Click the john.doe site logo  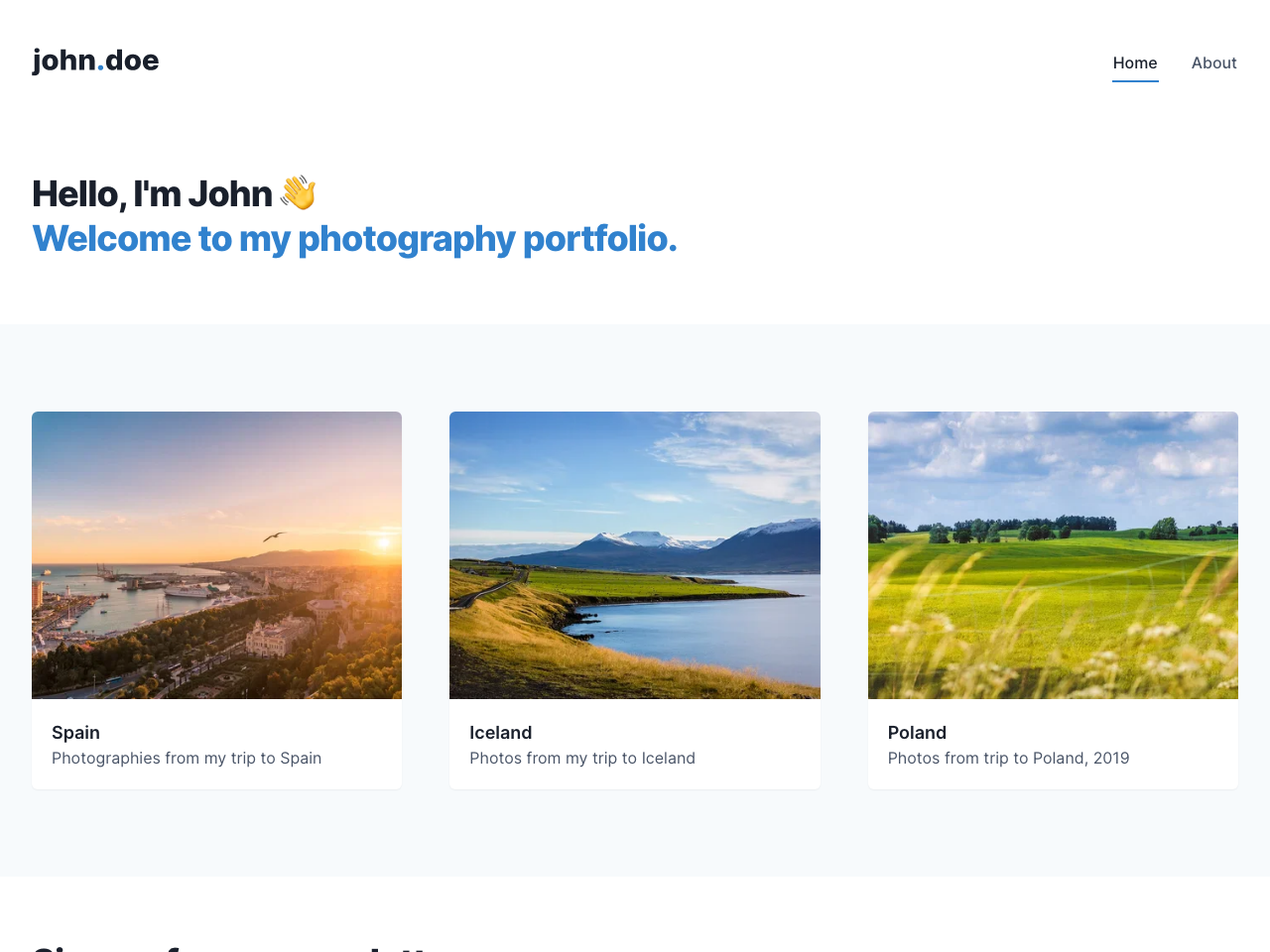tap(95, 59)
